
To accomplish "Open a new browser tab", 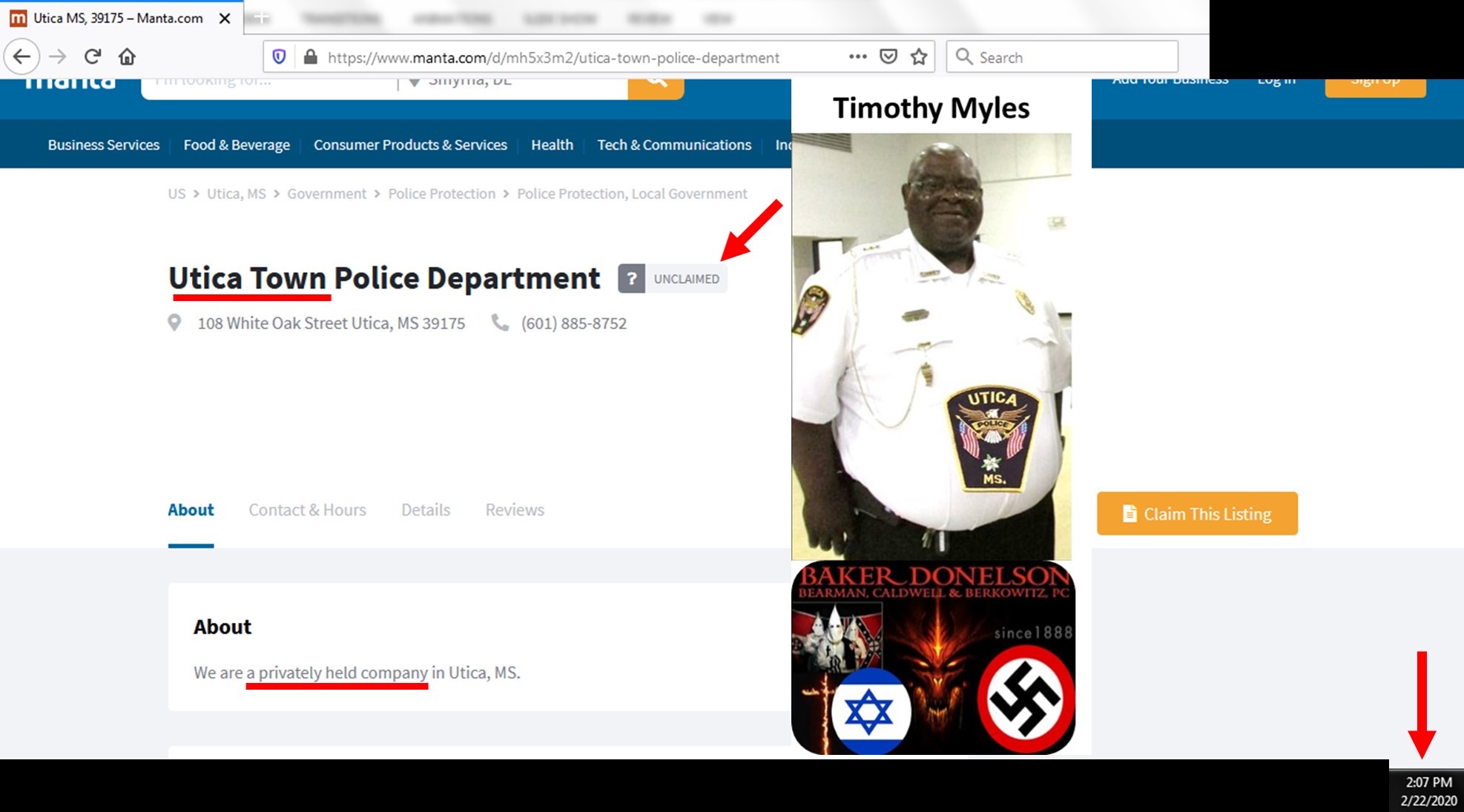I will click(261, 18).
